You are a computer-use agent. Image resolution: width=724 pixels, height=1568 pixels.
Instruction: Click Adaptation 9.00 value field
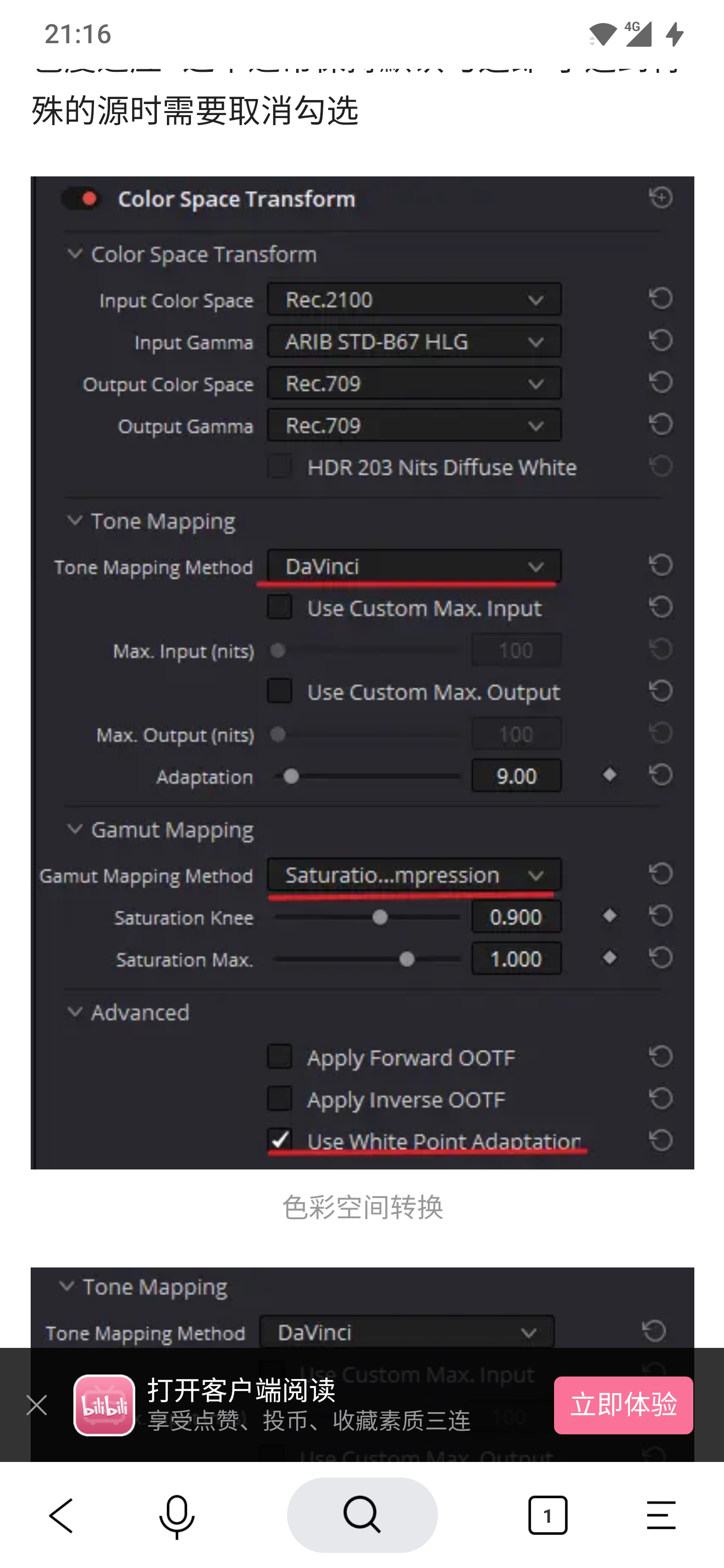tap(516, 776)
